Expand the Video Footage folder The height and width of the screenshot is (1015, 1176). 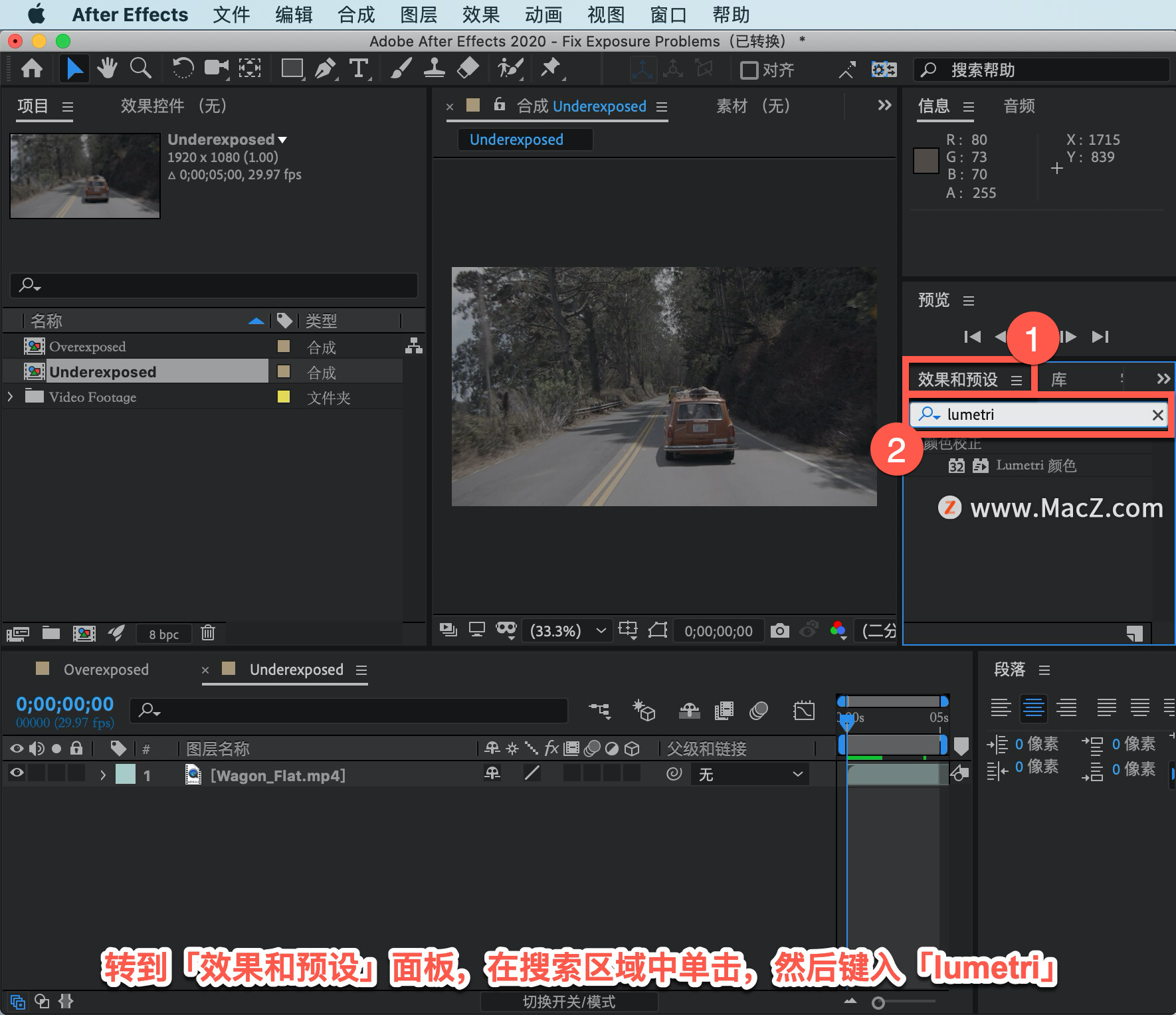[x=10, y=397]
